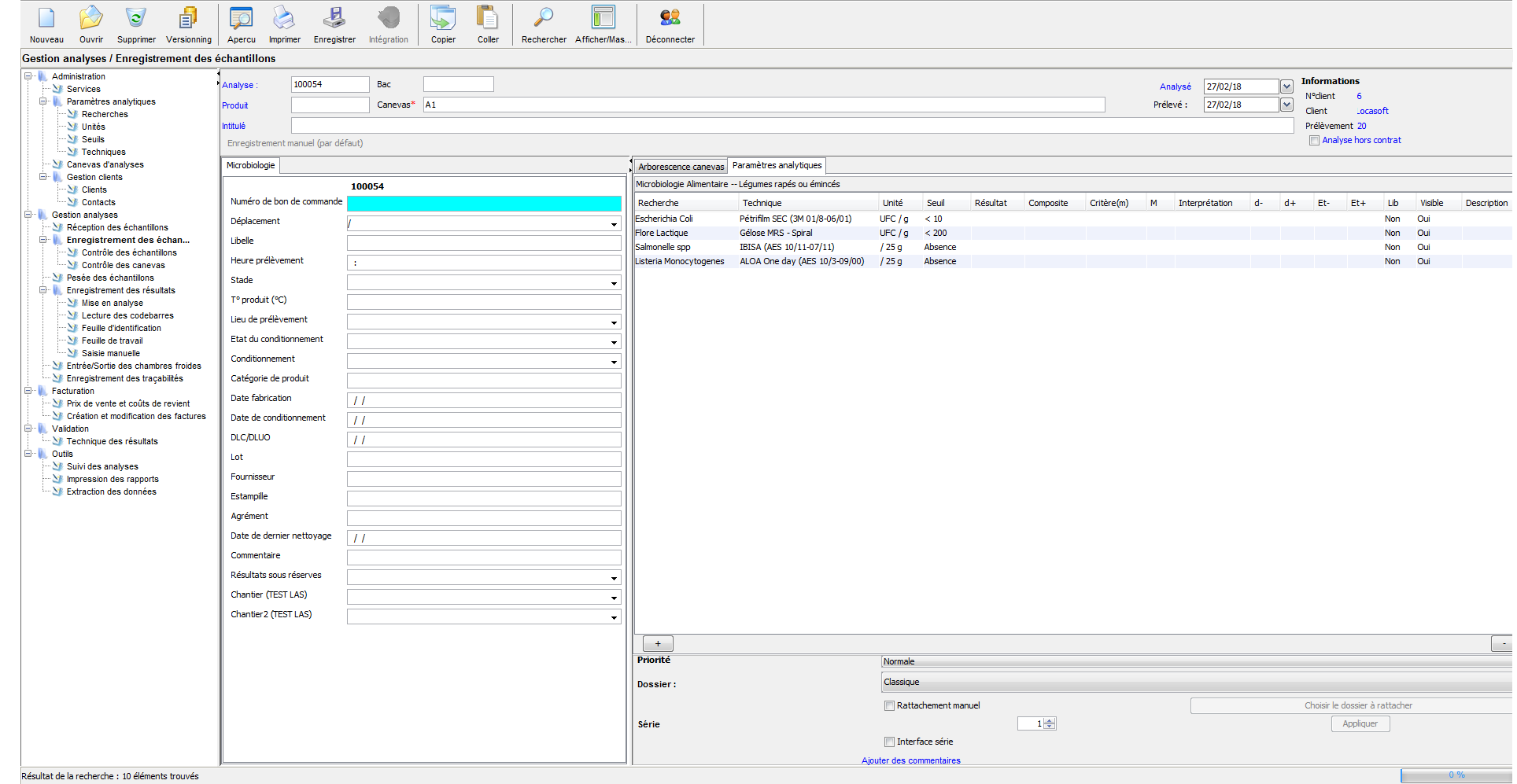
Task: Click the Supprimer recycle icon
Action: [x=136, y=24]
